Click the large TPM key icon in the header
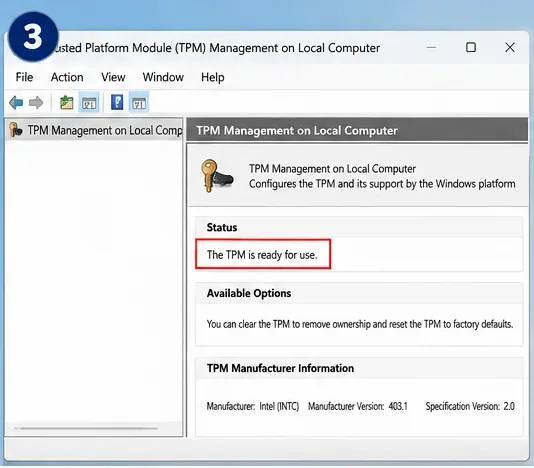Screen dimensions: 534x468 217,176
